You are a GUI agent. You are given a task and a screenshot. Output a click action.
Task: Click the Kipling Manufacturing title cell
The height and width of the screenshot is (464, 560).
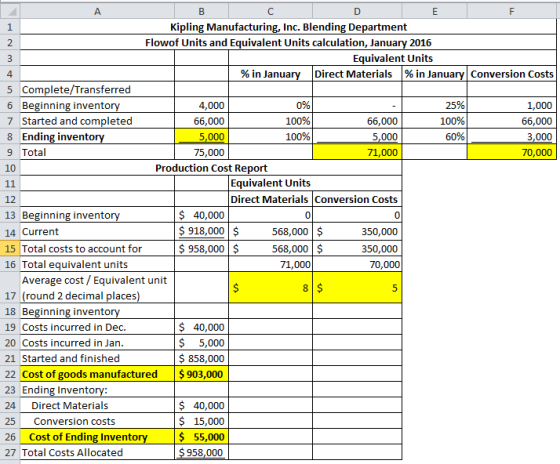(x=288, y=27)
